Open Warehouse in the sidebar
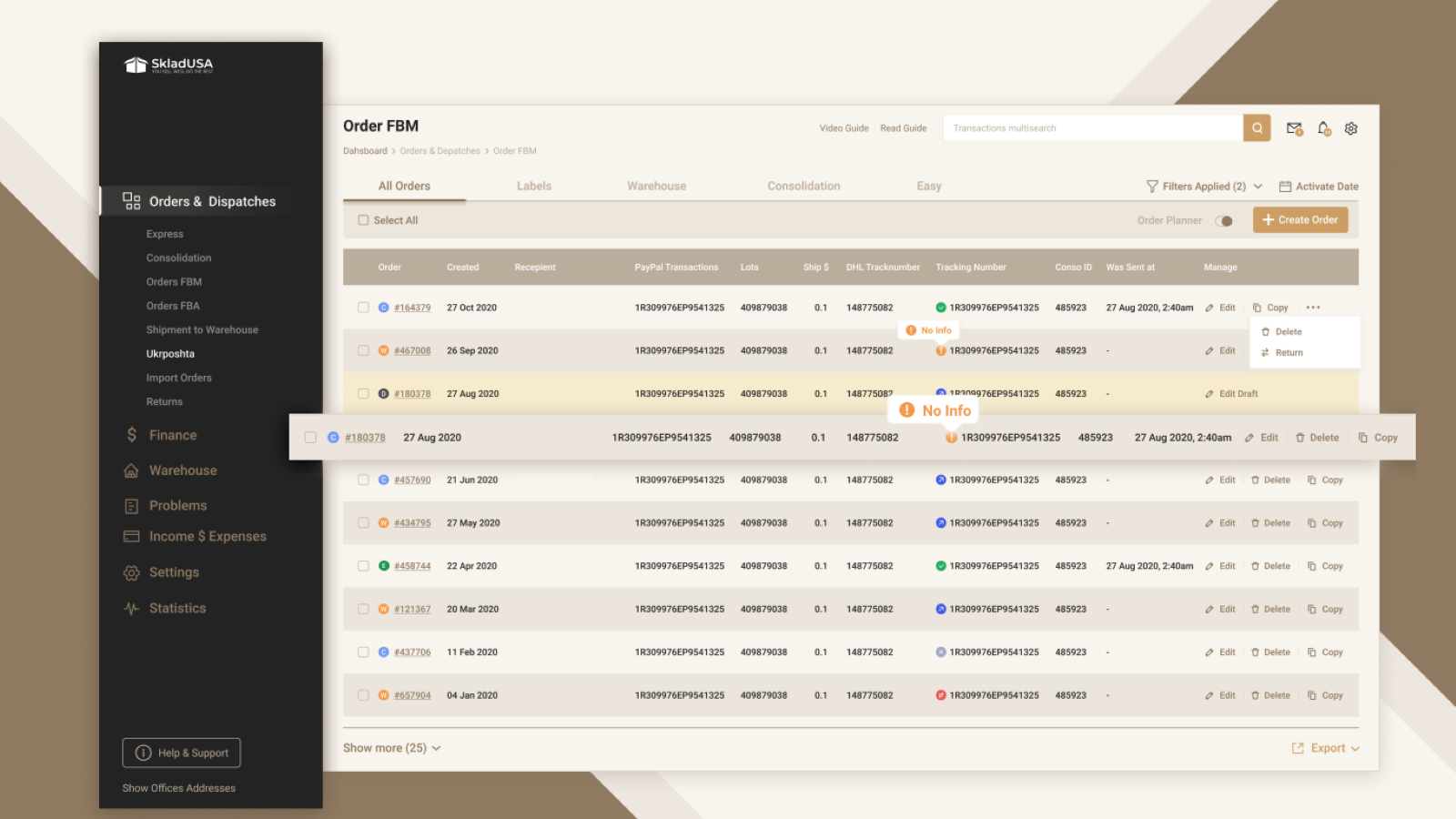Screen dimensions: 1456x819 (x=171, y=470)
